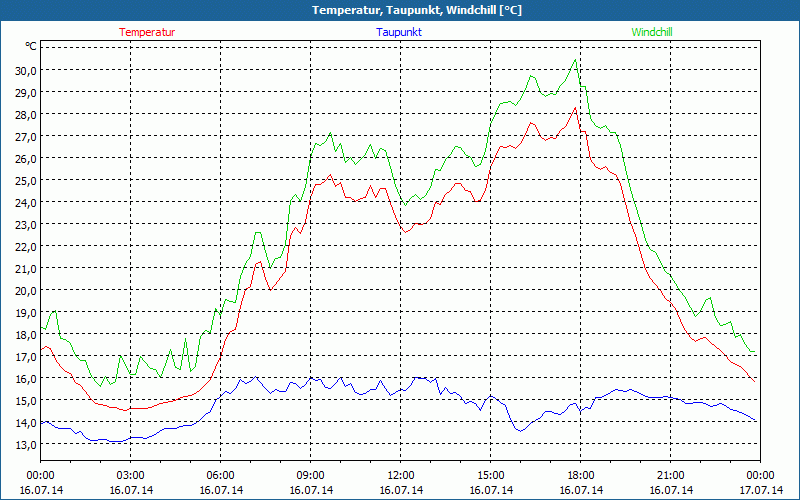This screenshot has height=500, width=800.
Task: Click the 06:00 time axis label
Action: point(220,476)
